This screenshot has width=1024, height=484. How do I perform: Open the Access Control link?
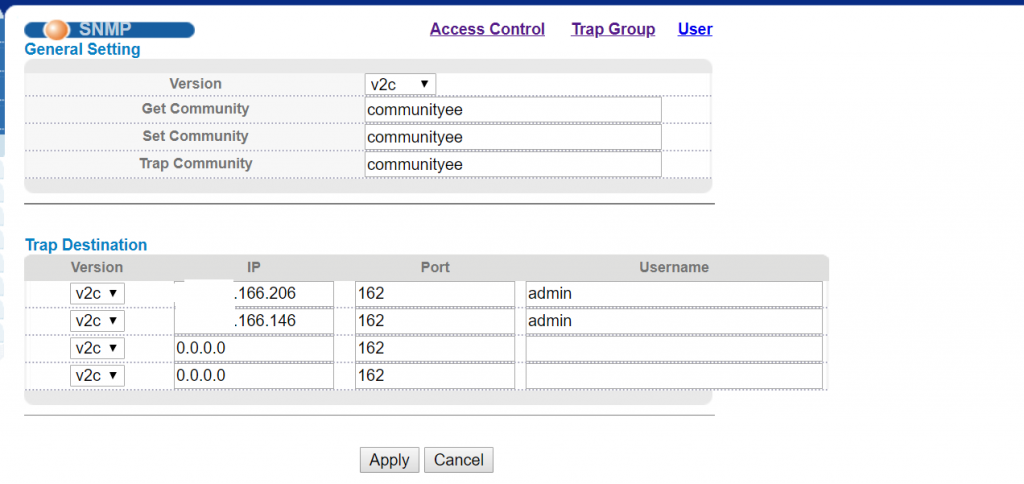click(487, 29)
